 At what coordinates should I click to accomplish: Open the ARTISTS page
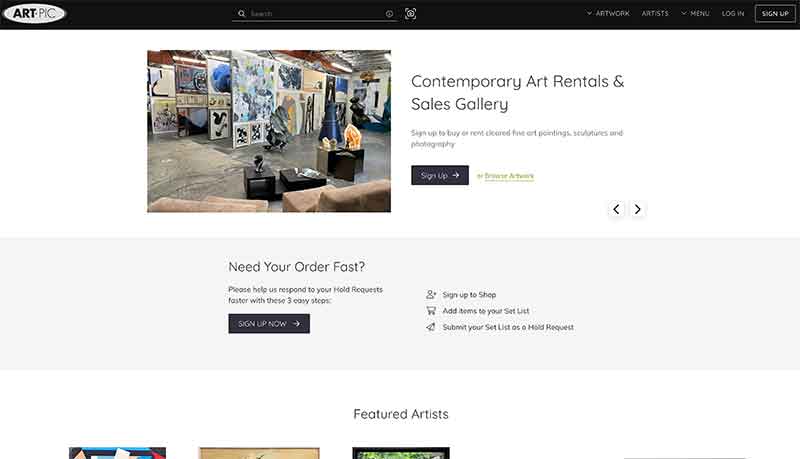click(x=655, y=14)
